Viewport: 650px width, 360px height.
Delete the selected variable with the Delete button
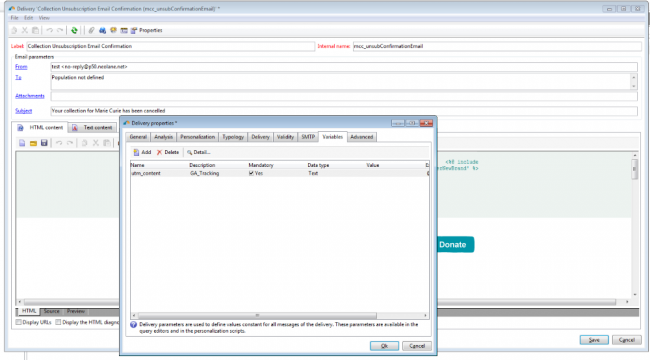click(167, 152)
